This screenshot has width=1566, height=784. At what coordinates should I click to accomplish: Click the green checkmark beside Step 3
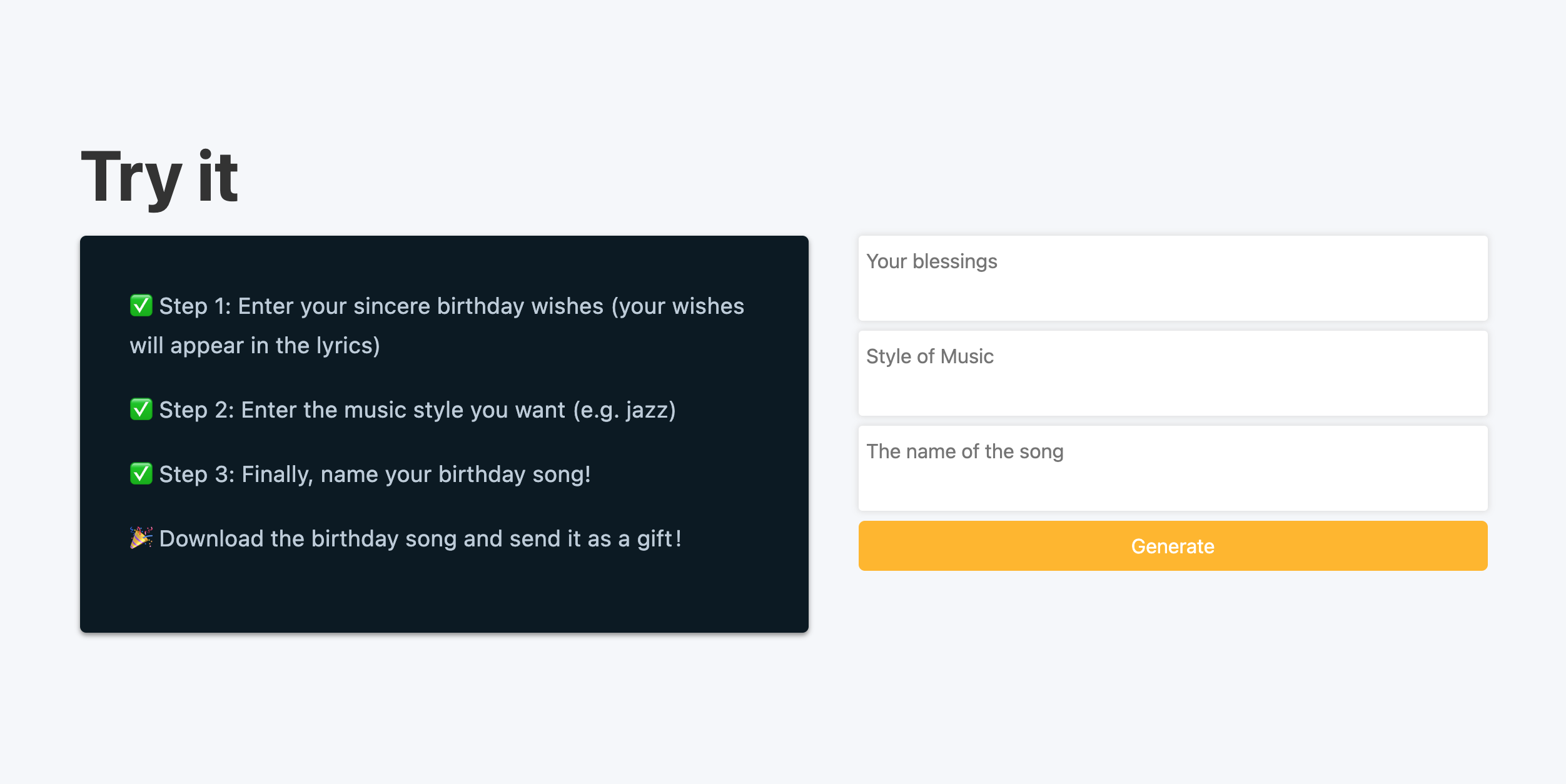[x=141, y=474]
